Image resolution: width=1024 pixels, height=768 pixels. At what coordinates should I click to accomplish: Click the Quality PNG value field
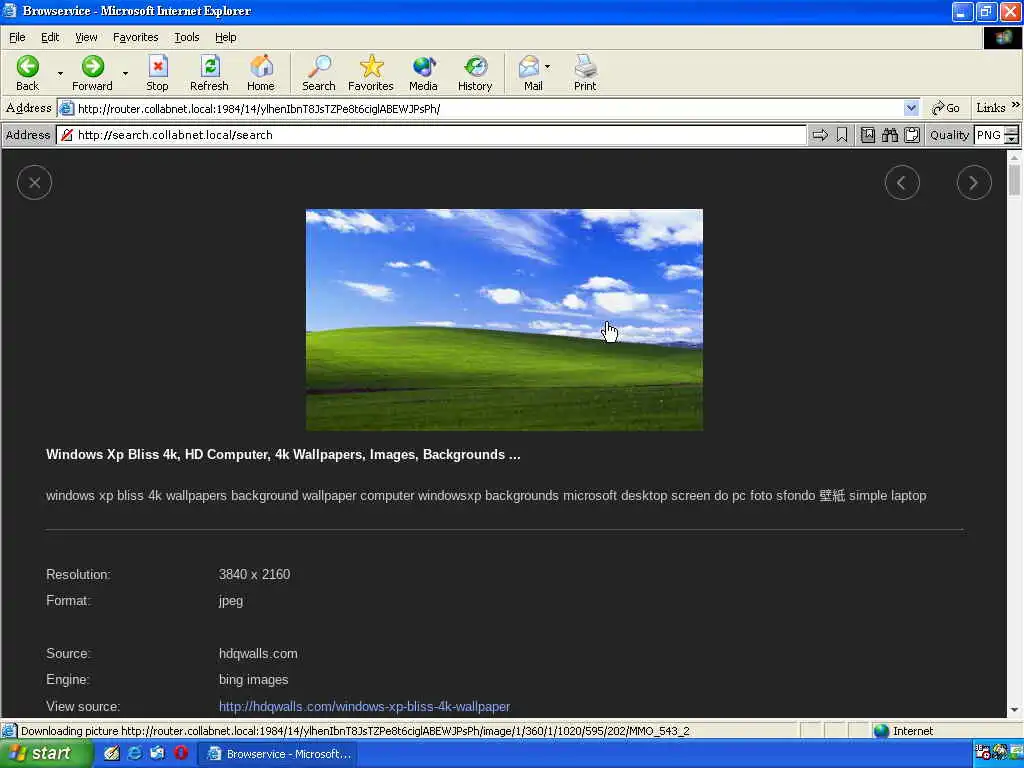tap(989, 135)
